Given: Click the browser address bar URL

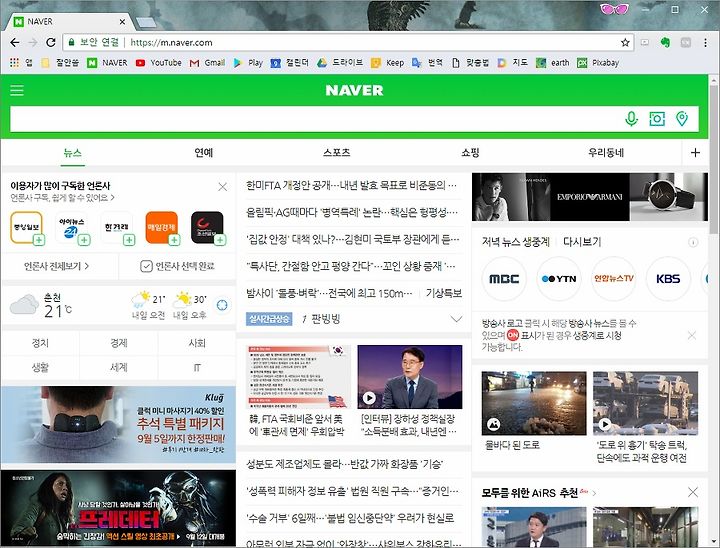Looking at the screenshot, I should pyautogui.click(x=171, y=43).
